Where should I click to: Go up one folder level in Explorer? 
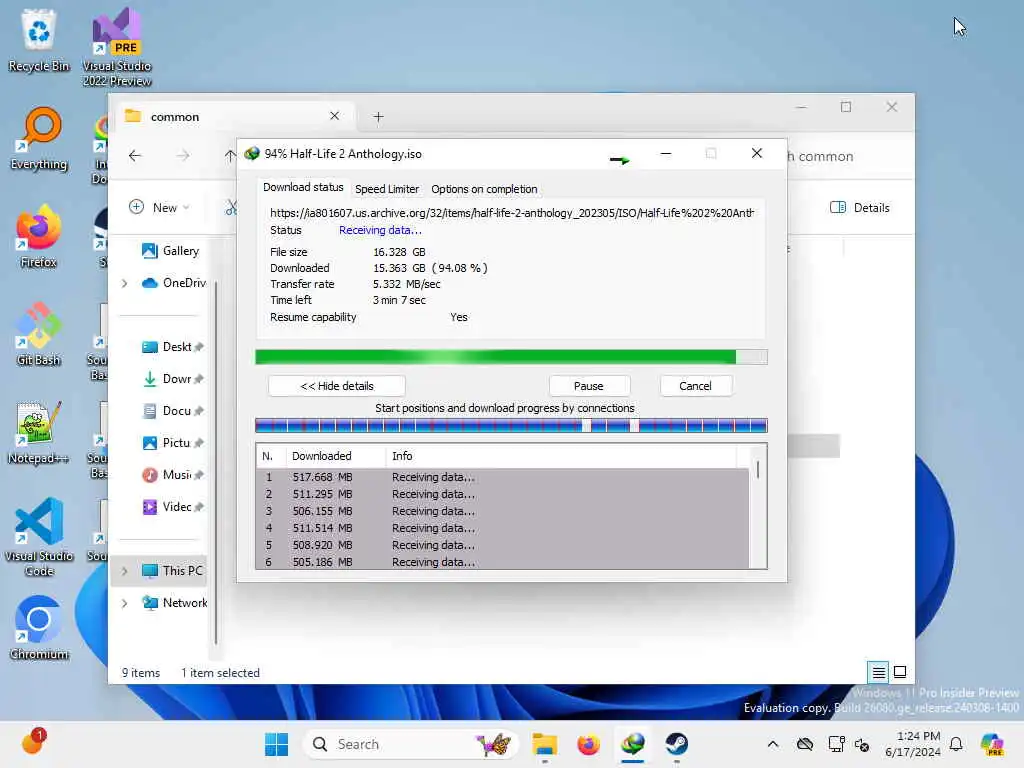pyautogui.click(x=229, y=155)
